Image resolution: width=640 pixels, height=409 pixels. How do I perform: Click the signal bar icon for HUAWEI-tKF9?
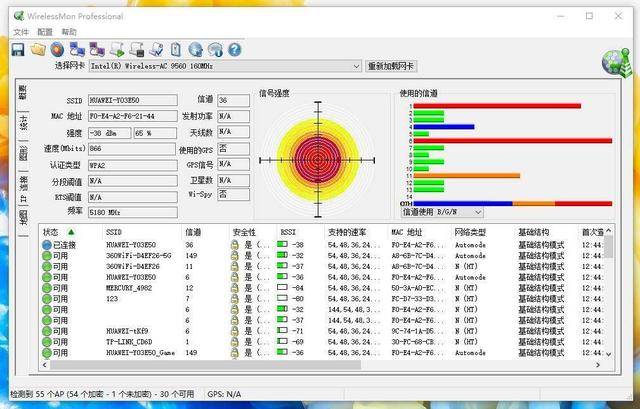pos(282,331)
